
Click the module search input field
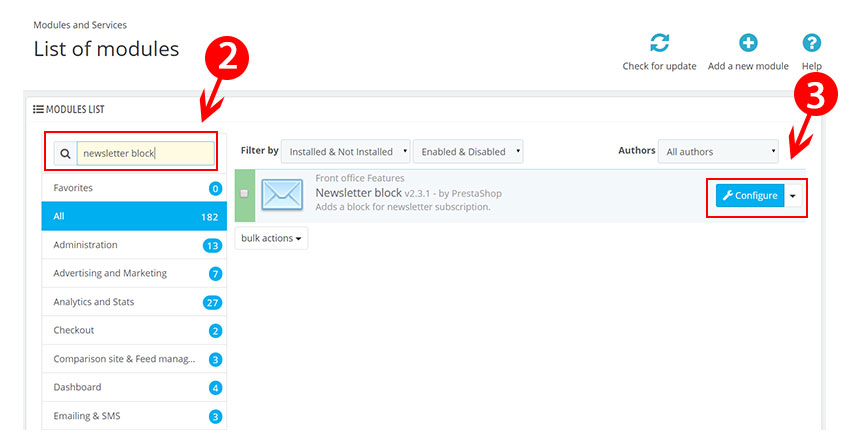[x=145, y=153]
